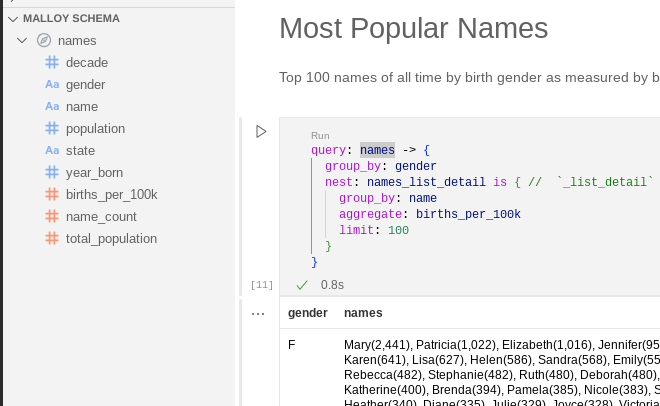
Task: Click the limit value 100
Action: (x=398, y=230)
